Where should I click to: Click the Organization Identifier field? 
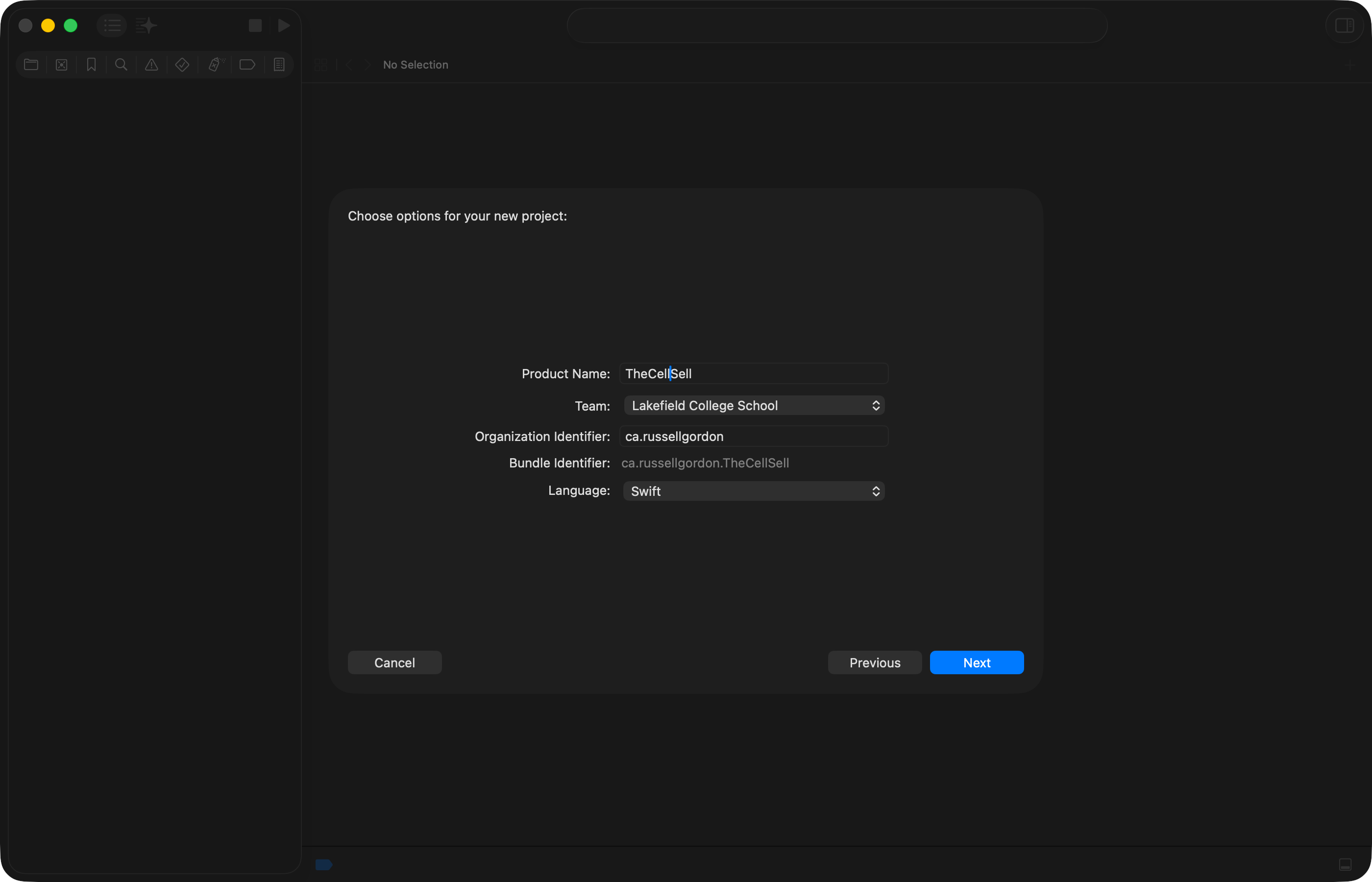pyautogui.click(x=754, y=437)
